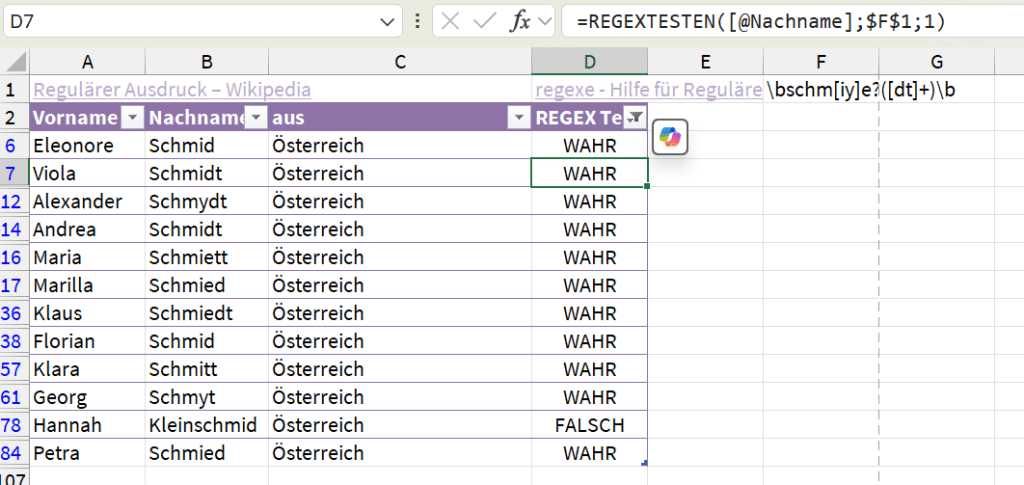This screenshot has width=1024, height=485.
Task: Click the three-dot name box resize handle
Action: click(417, 22)
